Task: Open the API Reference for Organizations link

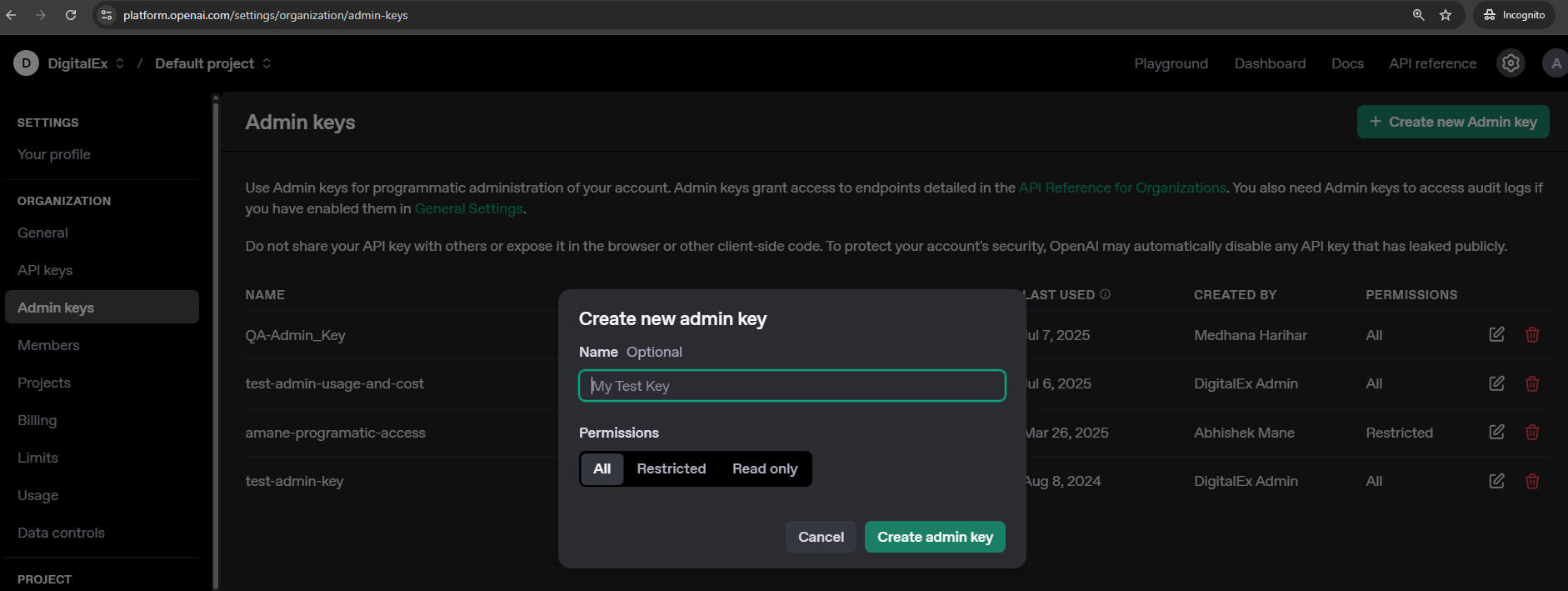Action: (x=1121, y=188)
